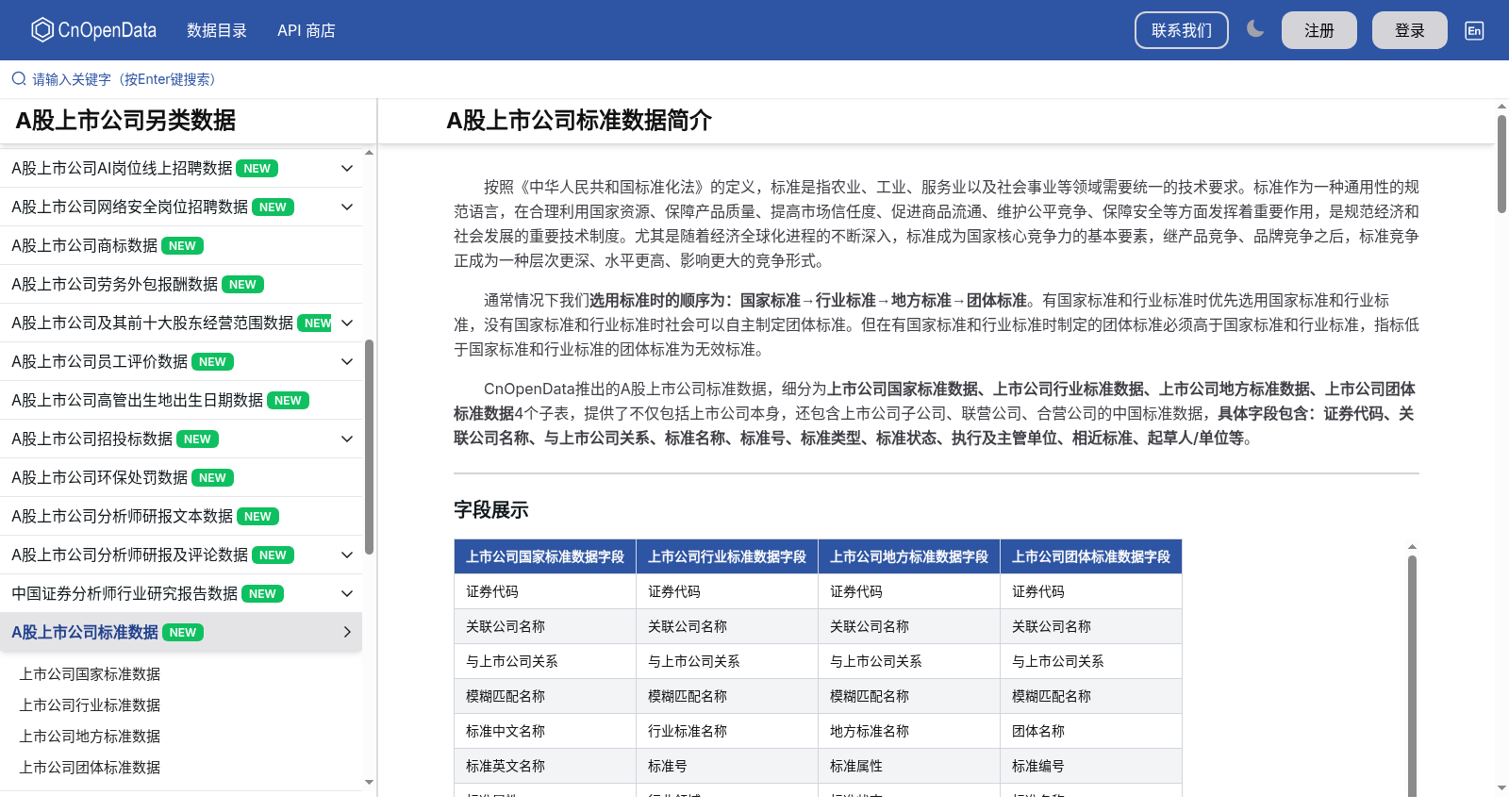The width and height of the screenshot is (1509, 812).
Task: Expand A股上市公司员工评价数据 chevron
Action: tap(347, 361)
